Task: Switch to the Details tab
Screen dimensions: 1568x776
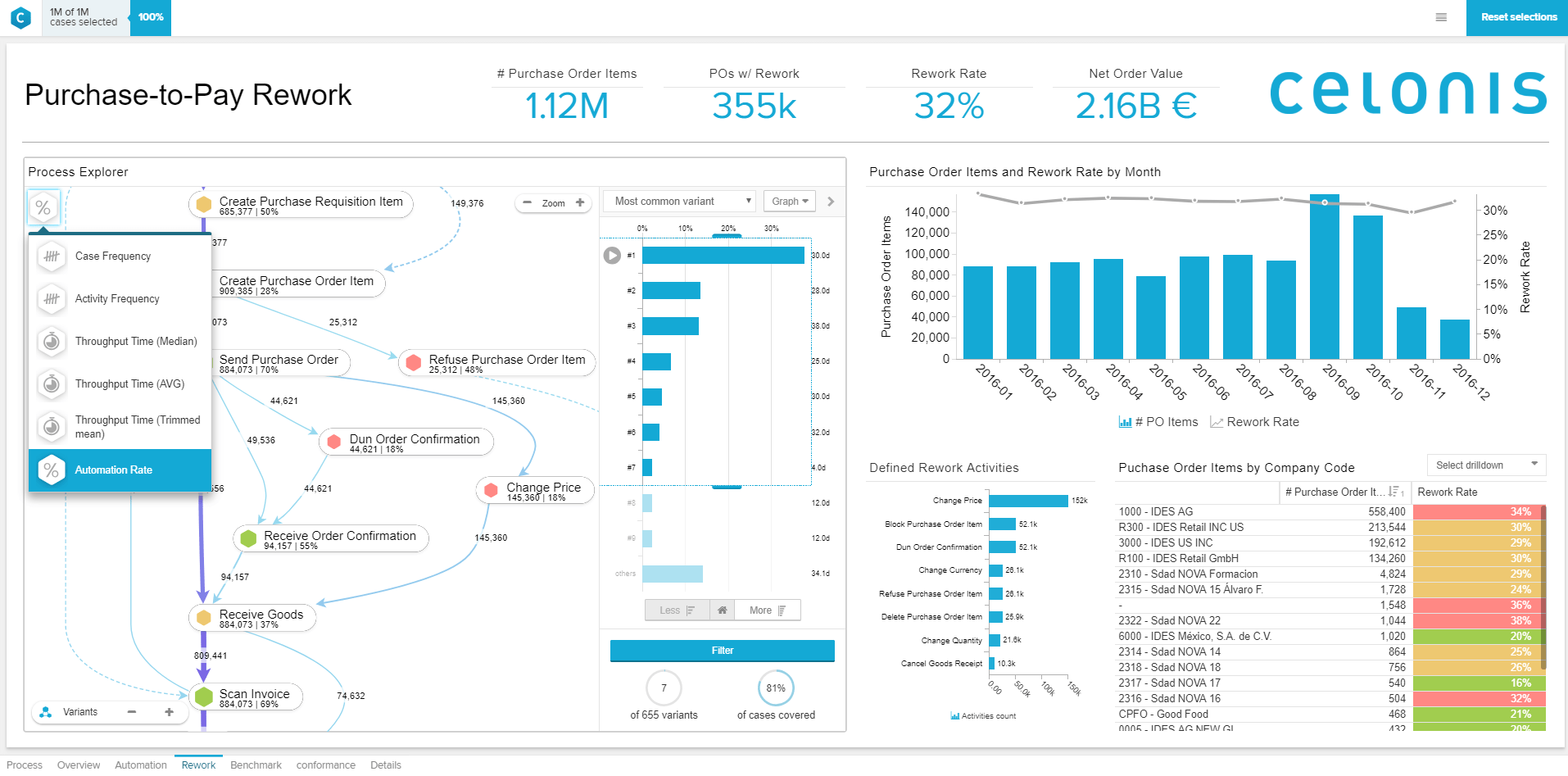Action: tap(386, 765)
